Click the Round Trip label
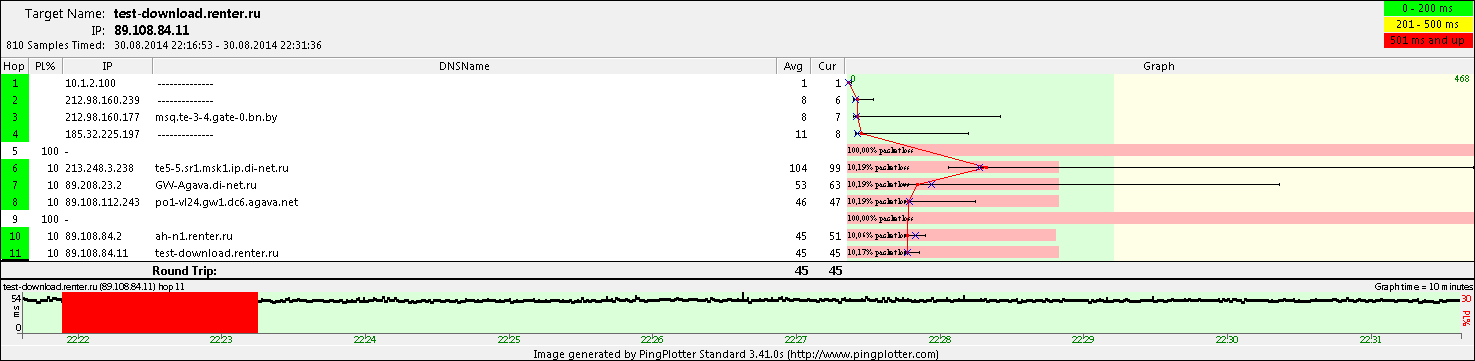 click(x=184, y=270)
